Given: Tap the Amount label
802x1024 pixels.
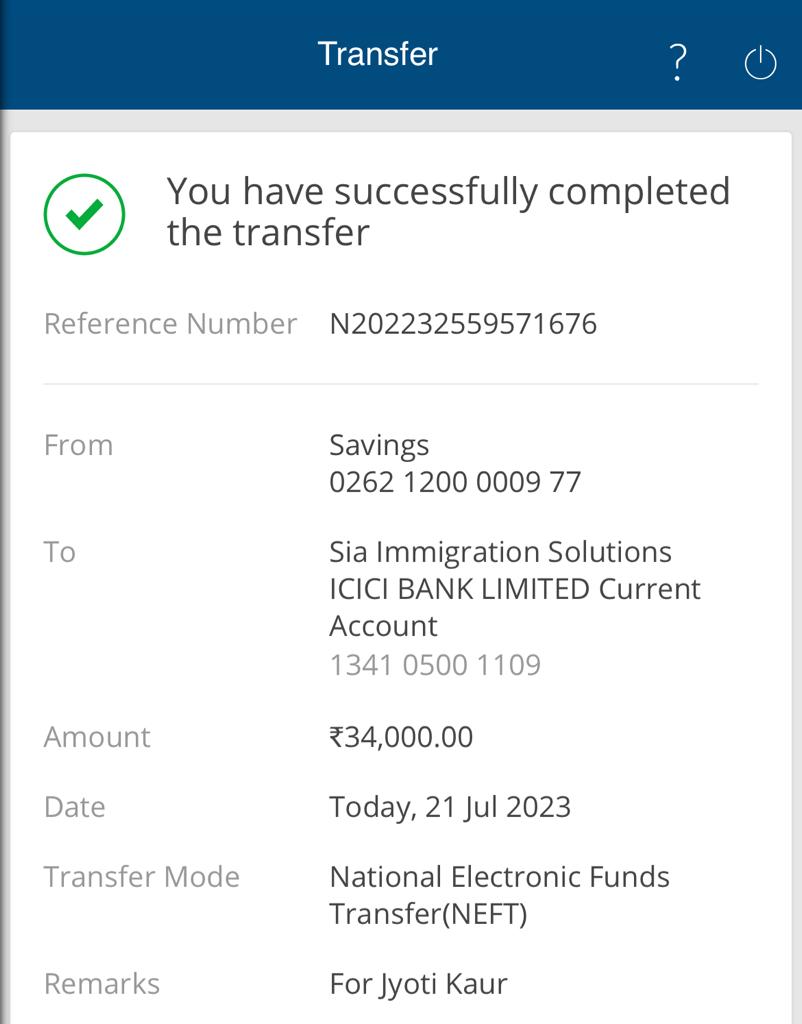Looking at the screenshot, I should pyautogui.click(x=97, y=737).
